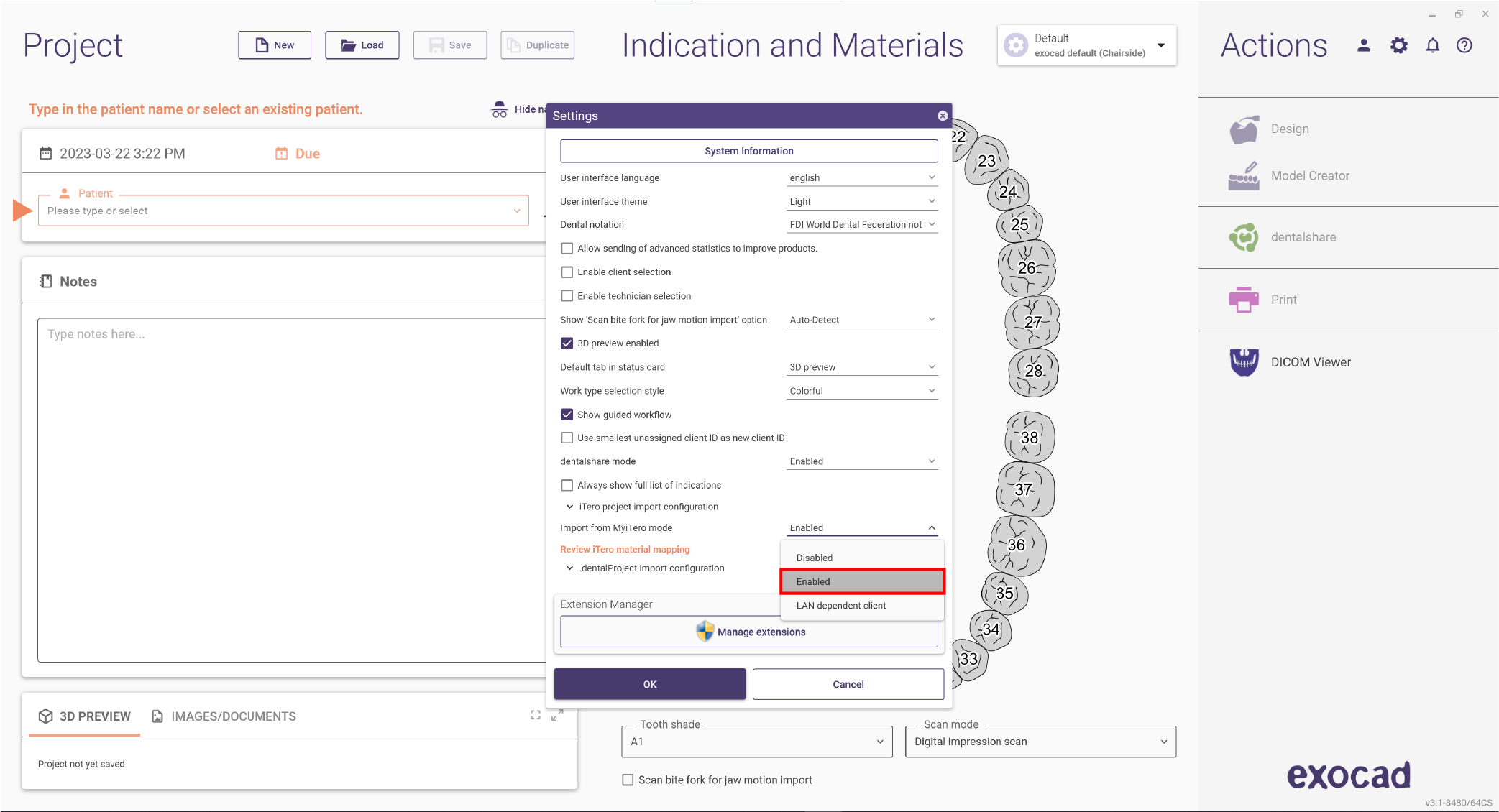The image size is (1499, 812).
Task: Open the User interface theme dropdown
Action: click(862, 202)
